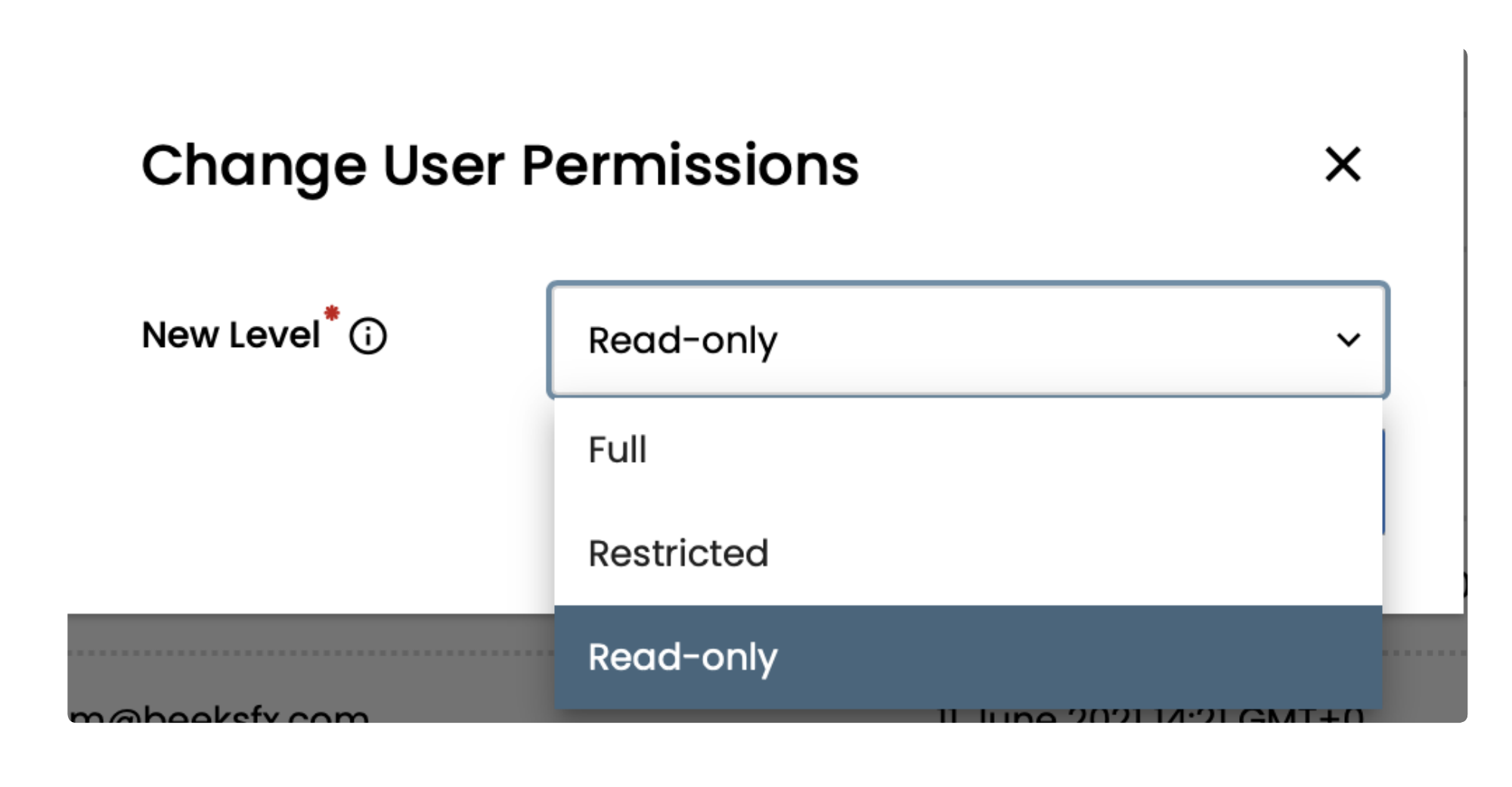Click the dotted divider line in the background

(302, 652)
